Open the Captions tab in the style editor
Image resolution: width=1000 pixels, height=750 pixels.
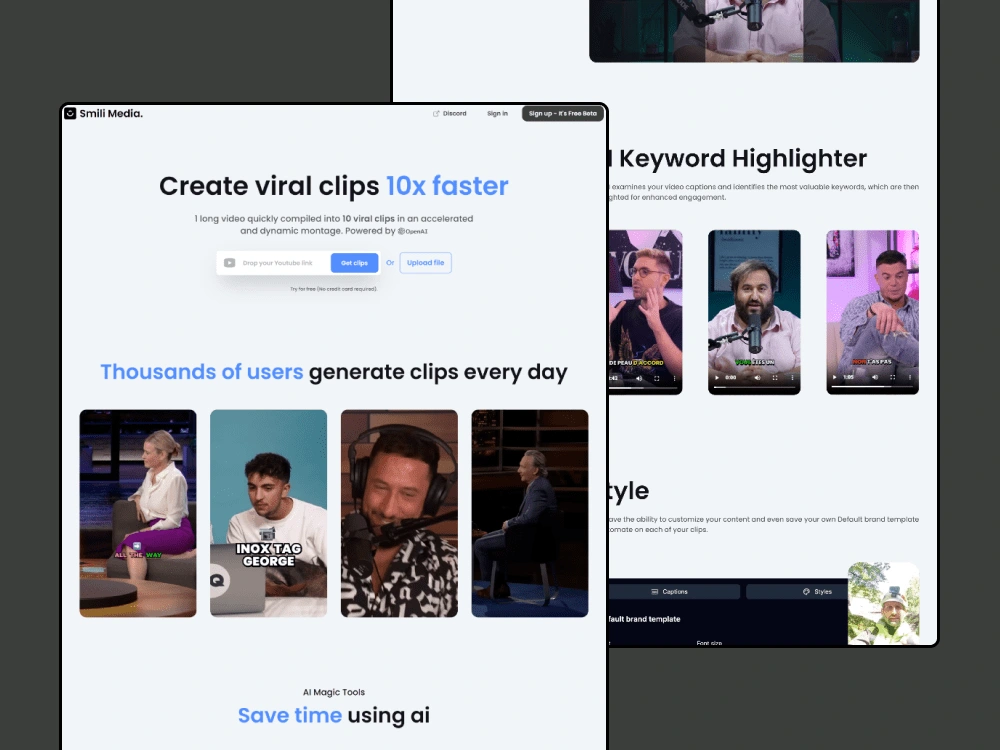tap(673, 592)
